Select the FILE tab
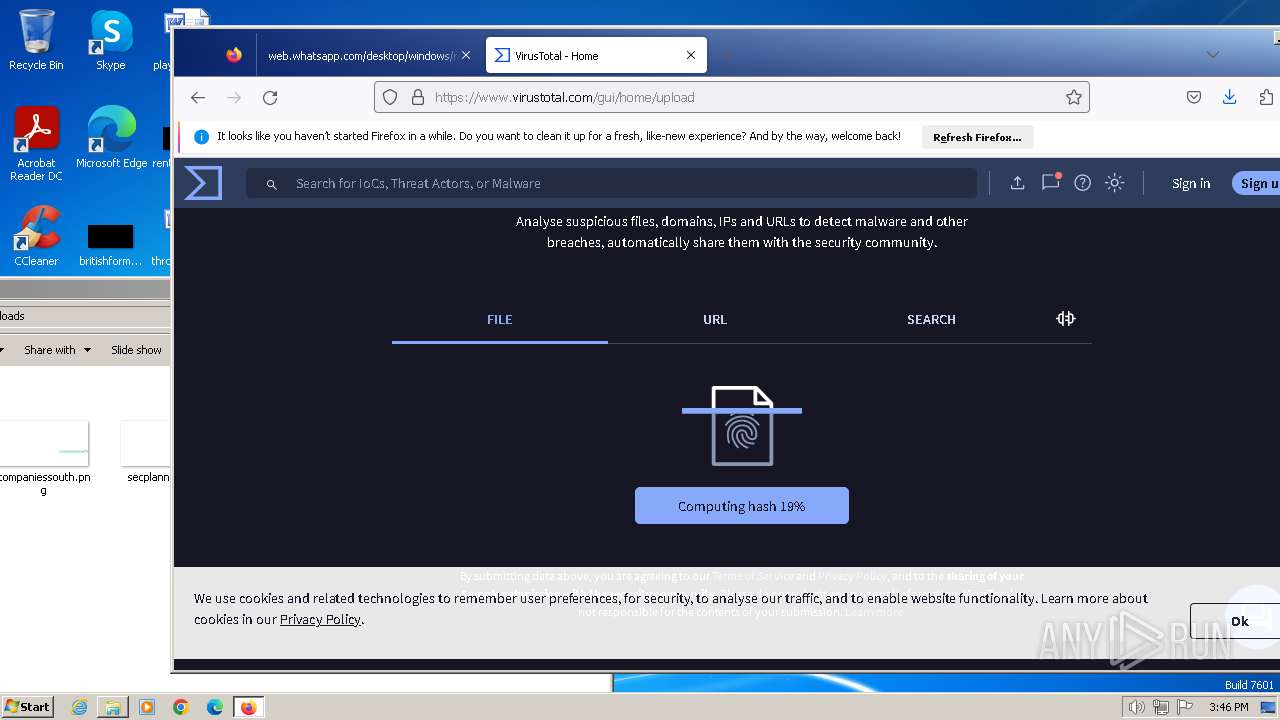Image resolution: width=1280 pixels, height=720 pixels. pyautogui.click(x=500, y=320)
